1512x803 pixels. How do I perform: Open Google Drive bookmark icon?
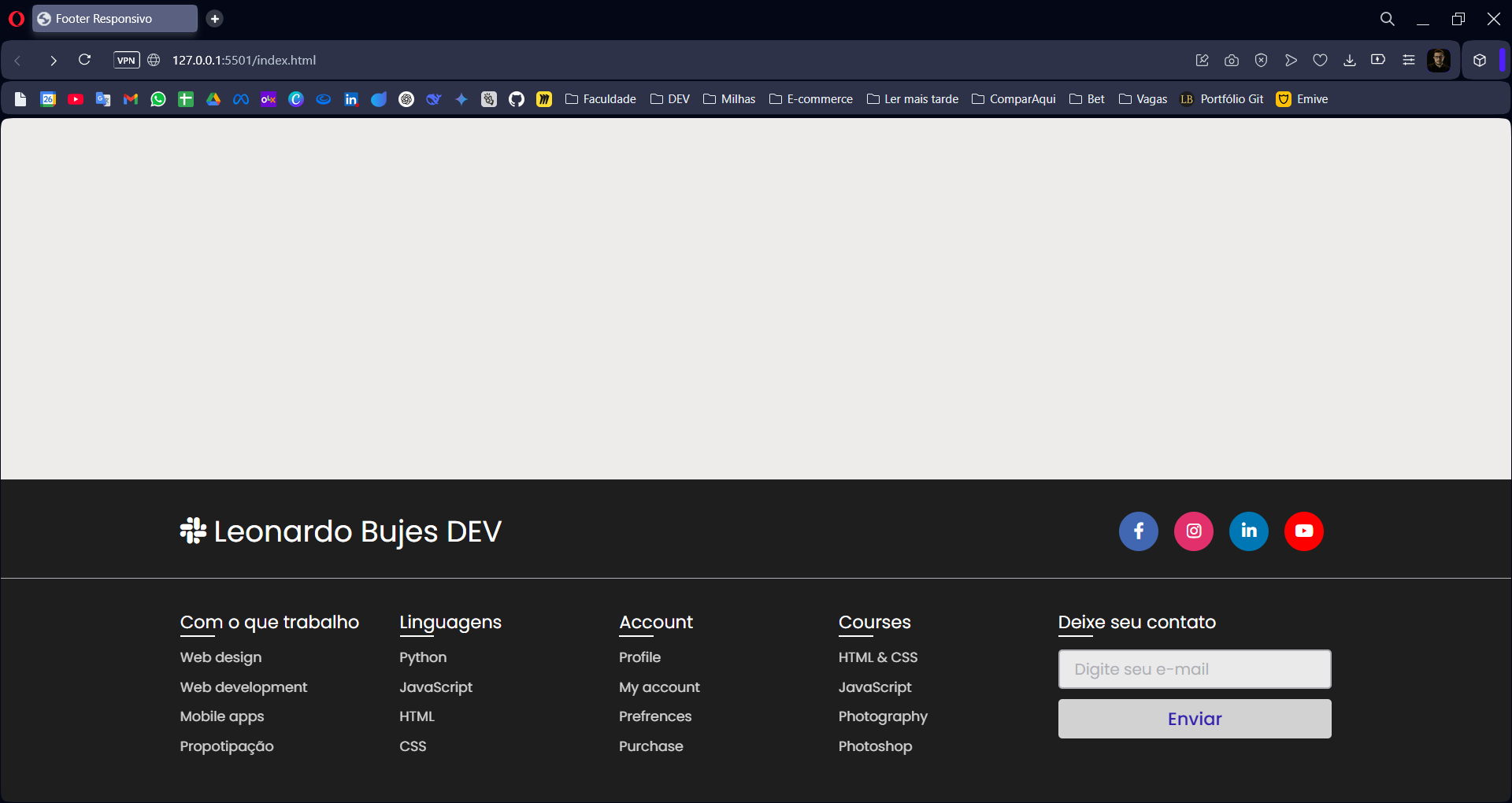pos(213,99)
